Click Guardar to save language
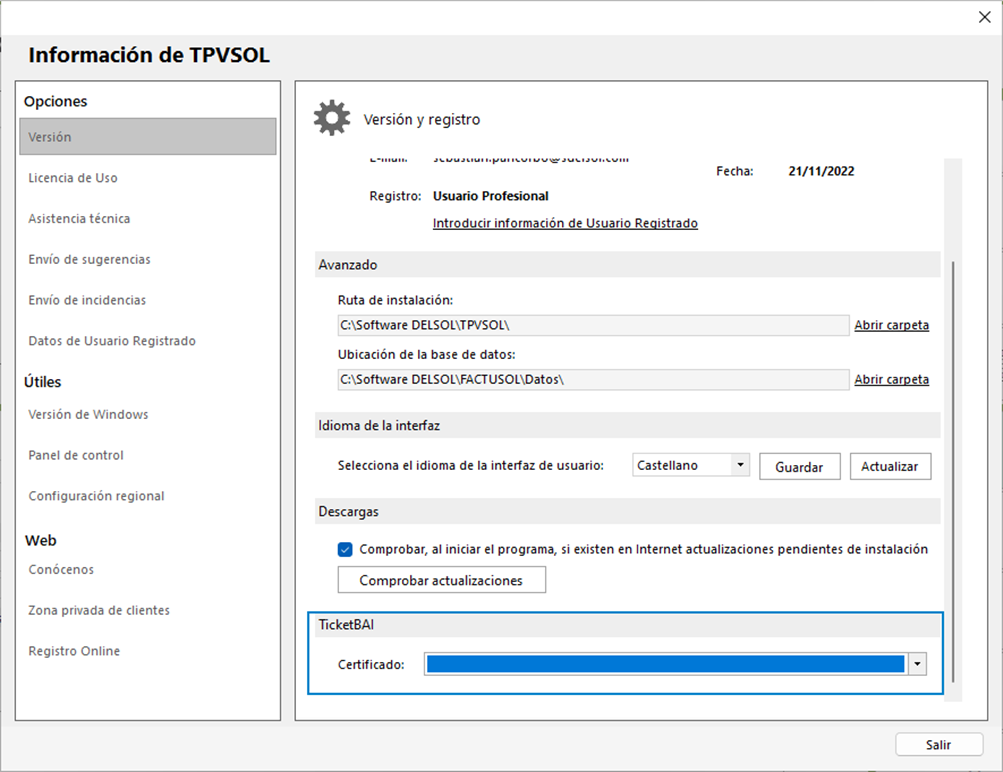Screen dimensions: 1003x772 pyautogui.click(x=800, y=466)
